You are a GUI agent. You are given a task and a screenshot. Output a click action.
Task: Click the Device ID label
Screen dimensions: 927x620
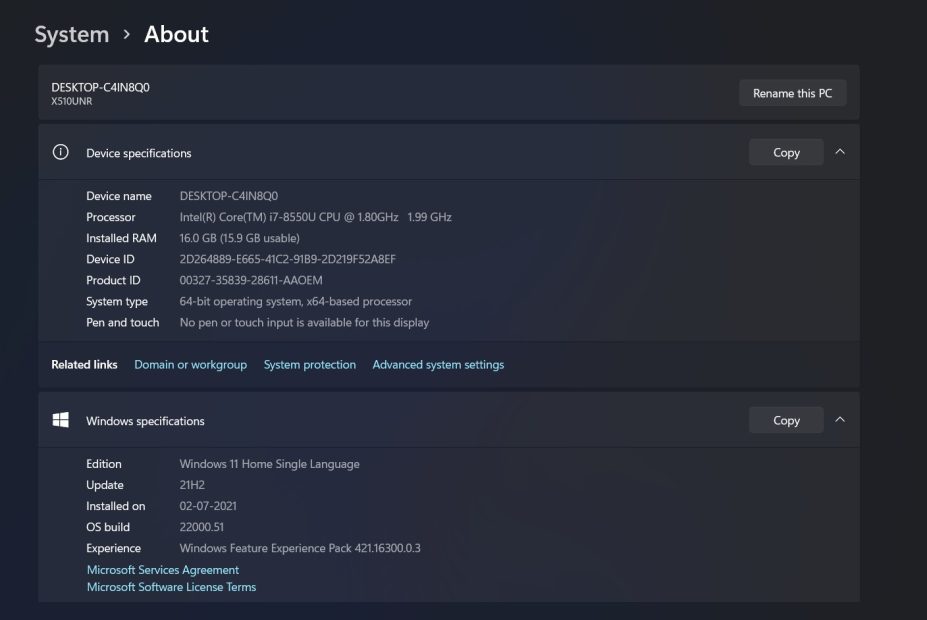[x=110, y=259]
